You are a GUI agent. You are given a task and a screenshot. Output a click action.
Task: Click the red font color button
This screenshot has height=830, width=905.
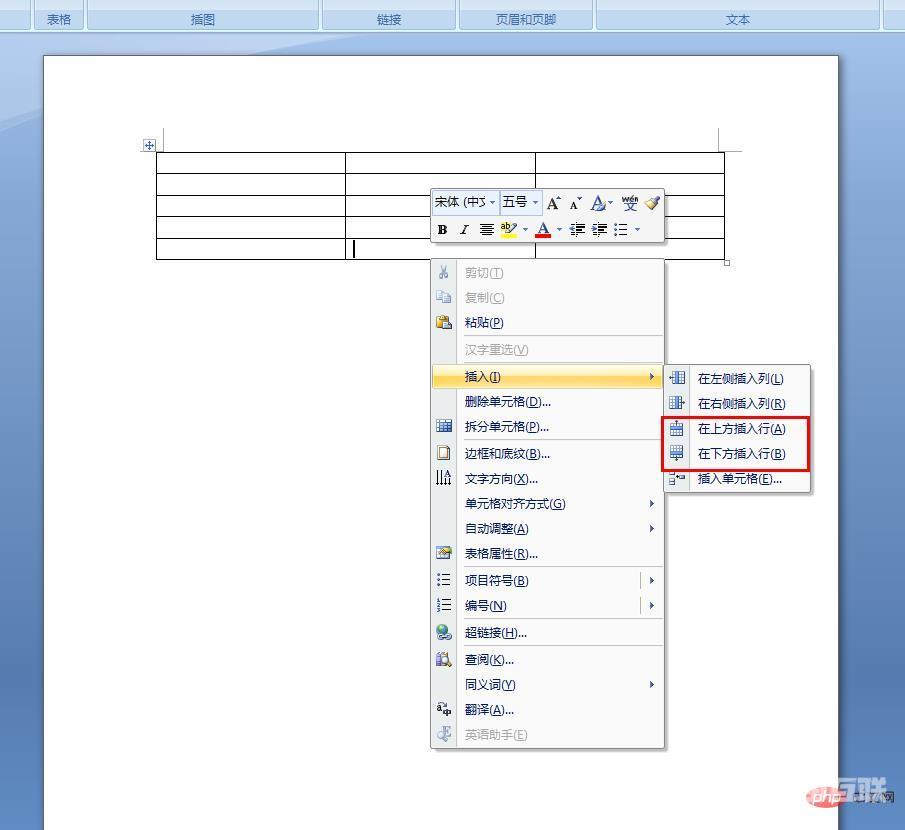coord(543,230)
